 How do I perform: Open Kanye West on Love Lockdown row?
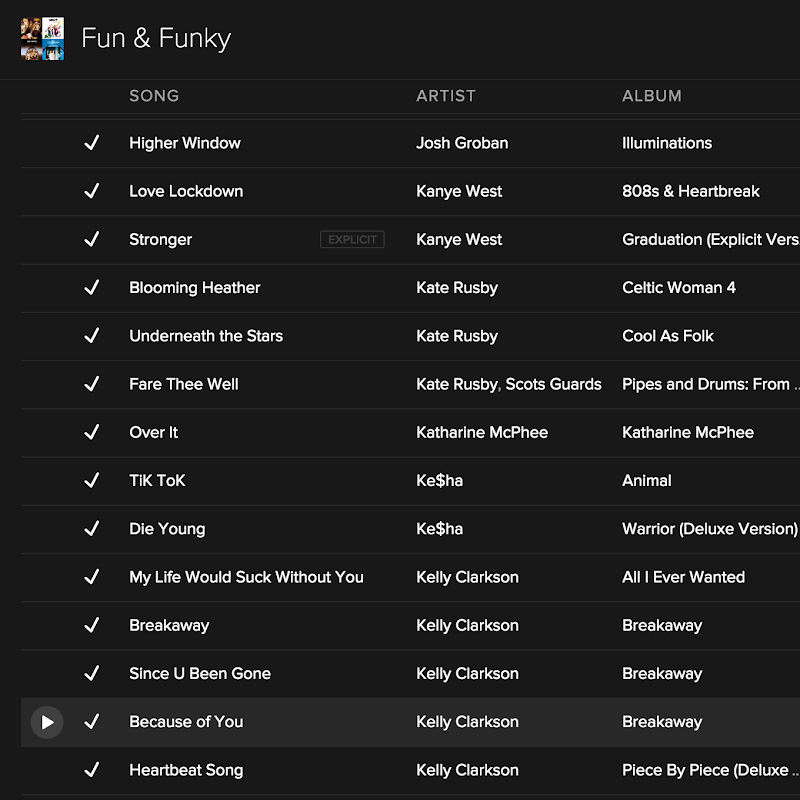tap(459, 191)
